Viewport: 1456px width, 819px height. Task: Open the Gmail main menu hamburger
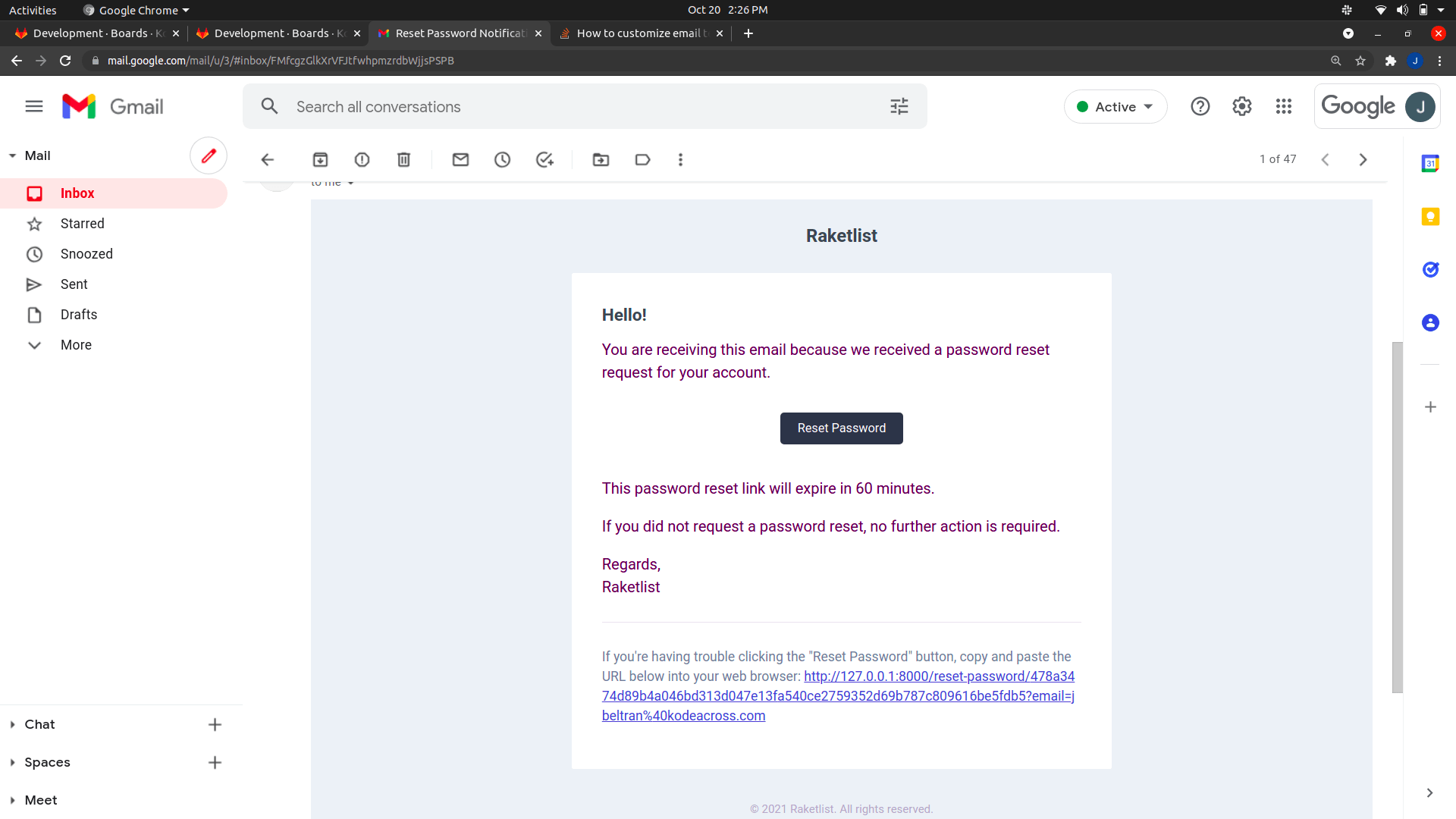[x=34, y=106]
